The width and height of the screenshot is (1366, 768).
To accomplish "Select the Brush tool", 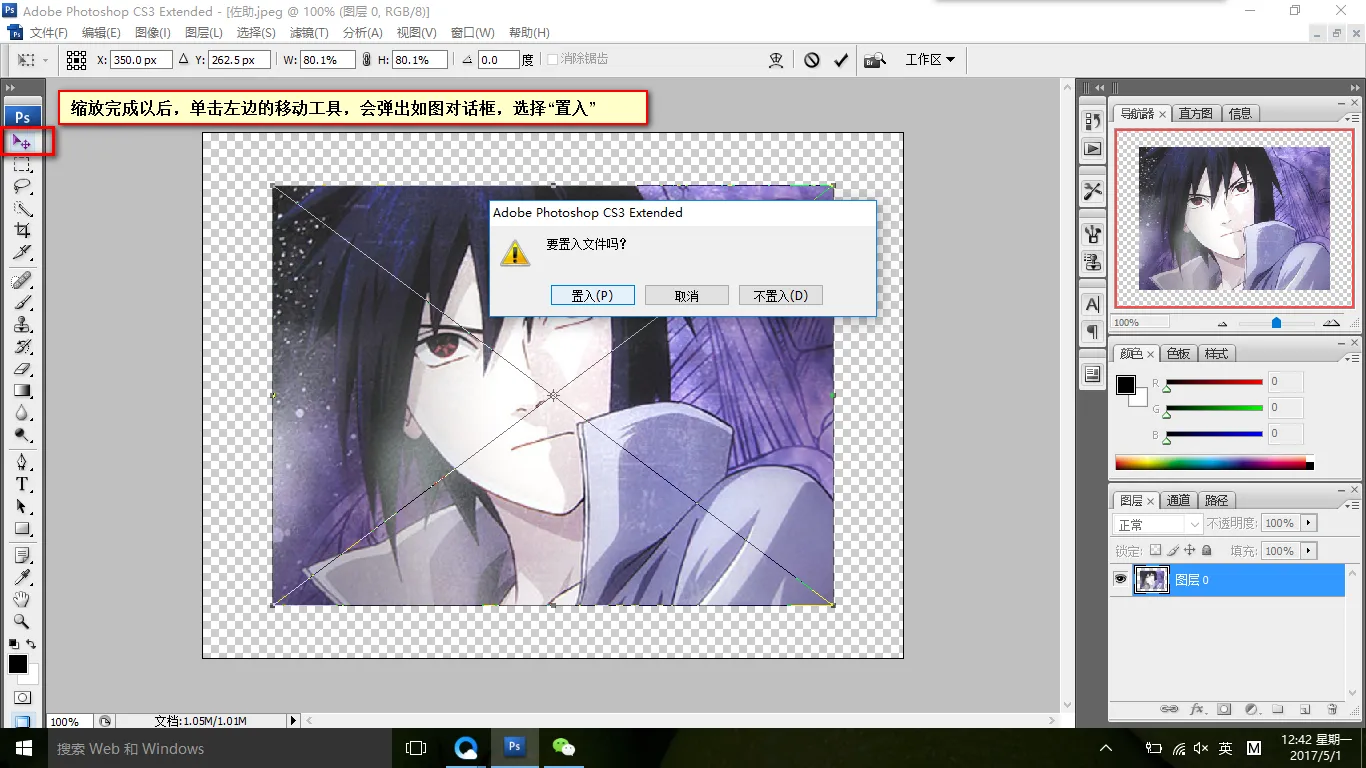I will 22,302.
